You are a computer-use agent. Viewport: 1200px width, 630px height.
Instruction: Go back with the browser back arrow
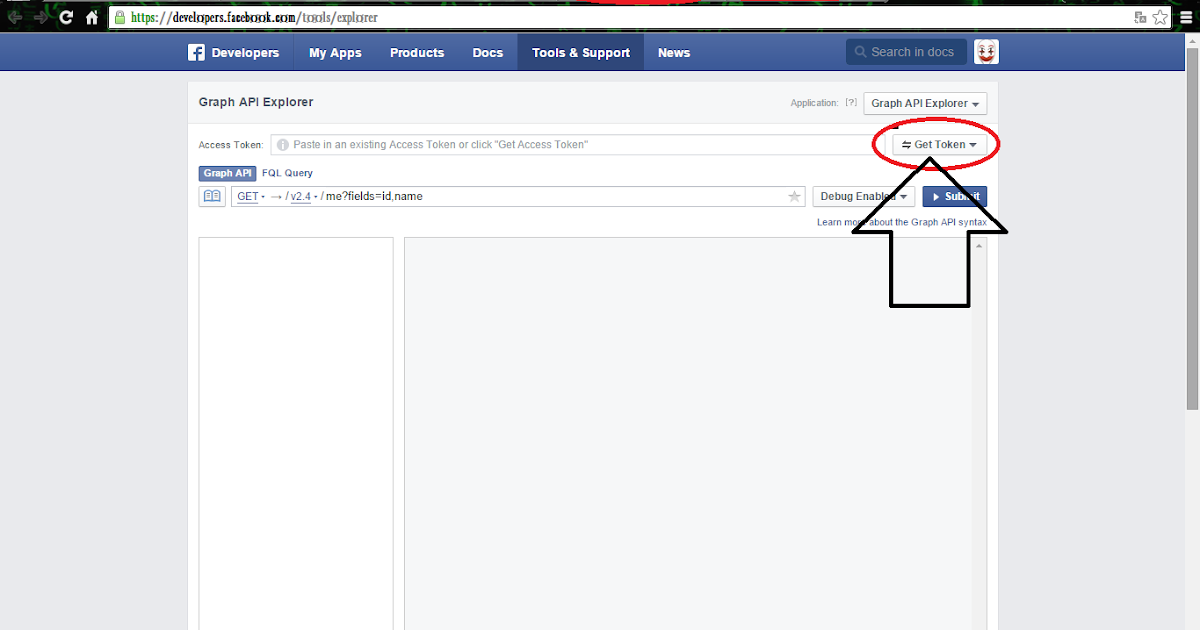[x=15, y=18]
